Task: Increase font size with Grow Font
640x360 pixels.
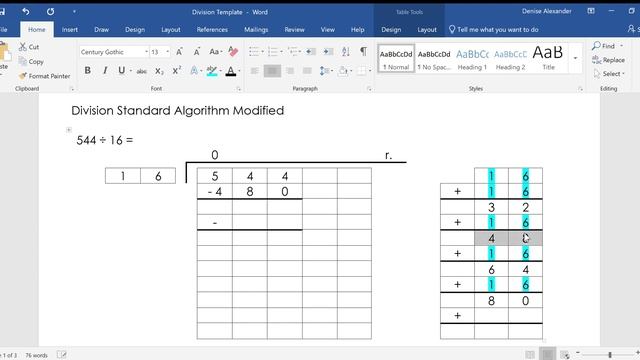Action: [179, 52]
